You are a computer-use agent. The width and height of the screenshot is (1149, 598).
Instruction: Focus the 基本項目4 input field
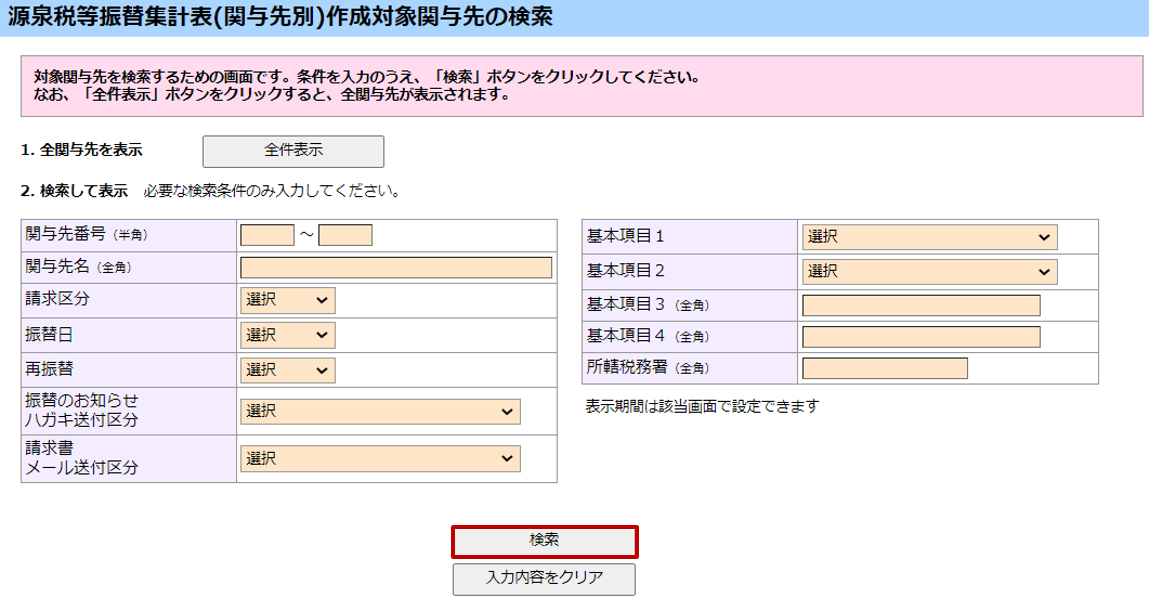tap(921, 337)
